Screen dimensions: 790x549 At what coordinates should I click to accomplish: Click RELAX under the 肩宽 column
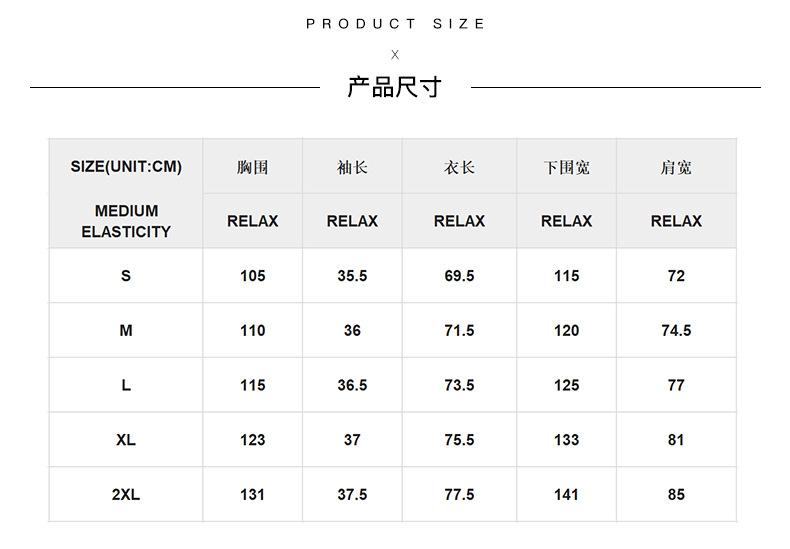676,221
